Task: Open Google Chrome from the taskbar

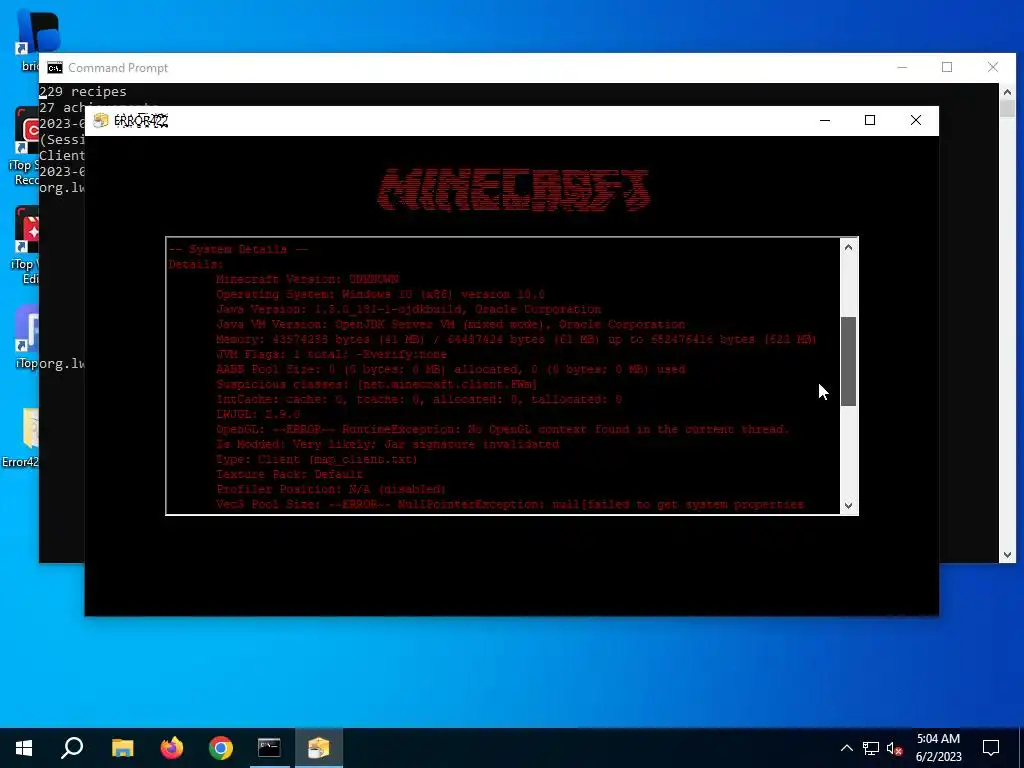Action: [x=221, y=748]
